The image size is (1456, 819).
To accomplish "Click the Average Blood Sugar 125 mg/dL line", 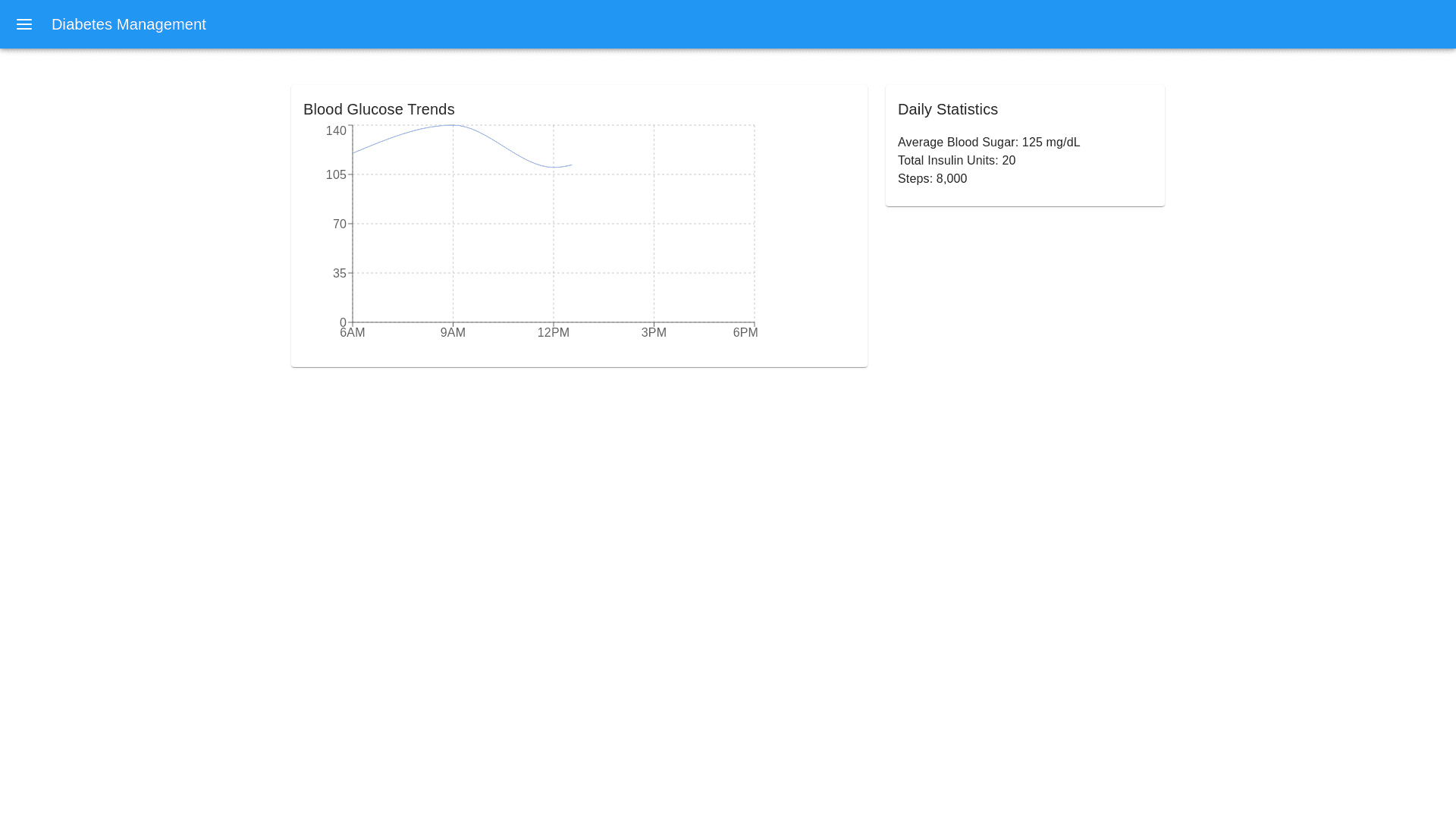I will coord(988,143).
